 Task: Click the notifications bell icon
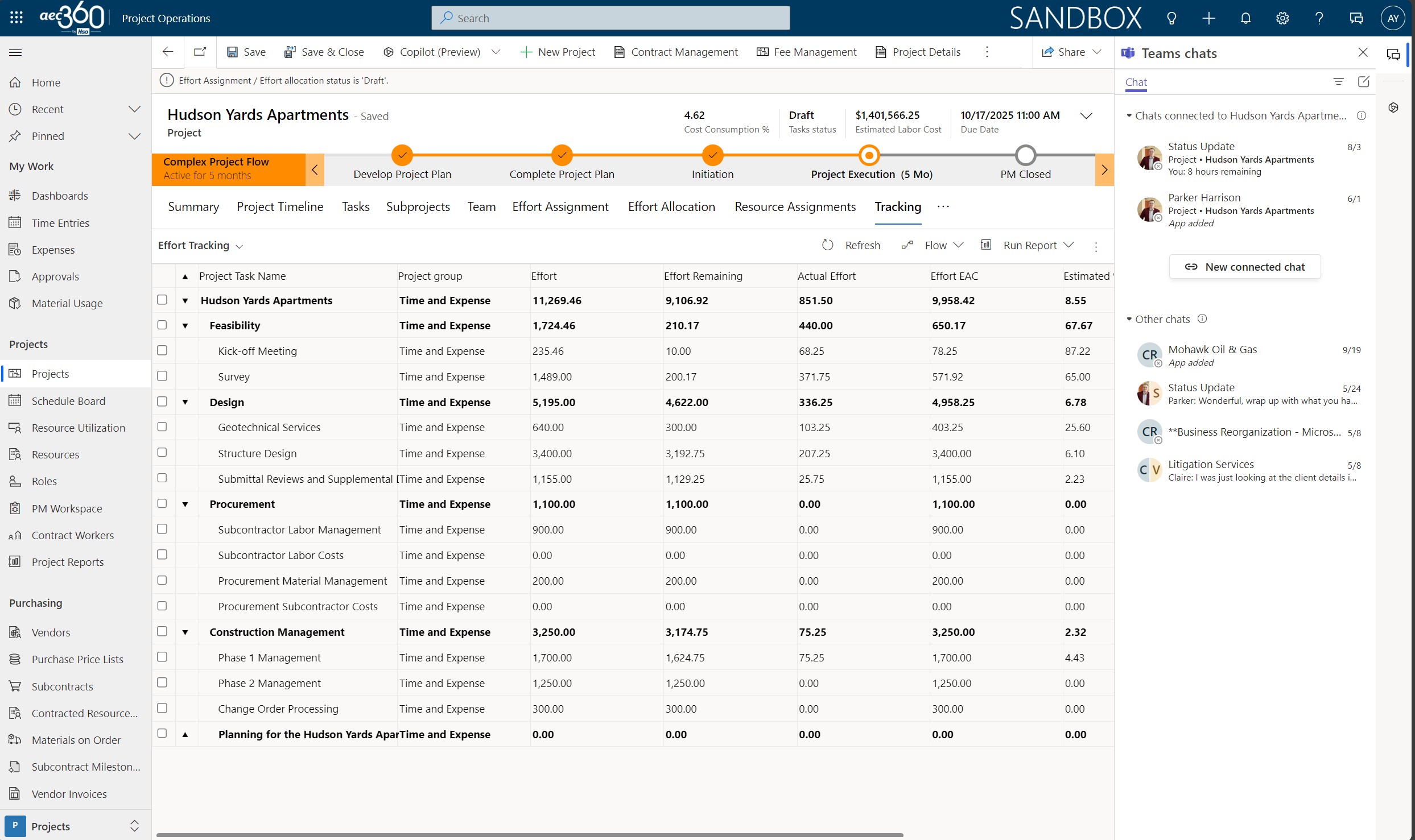click(1245, 18)
